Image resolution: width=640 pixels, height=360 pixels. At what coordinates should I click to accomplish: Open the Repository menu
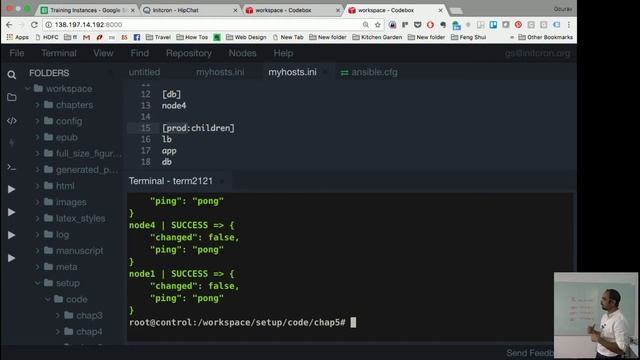tap(189, 53)
